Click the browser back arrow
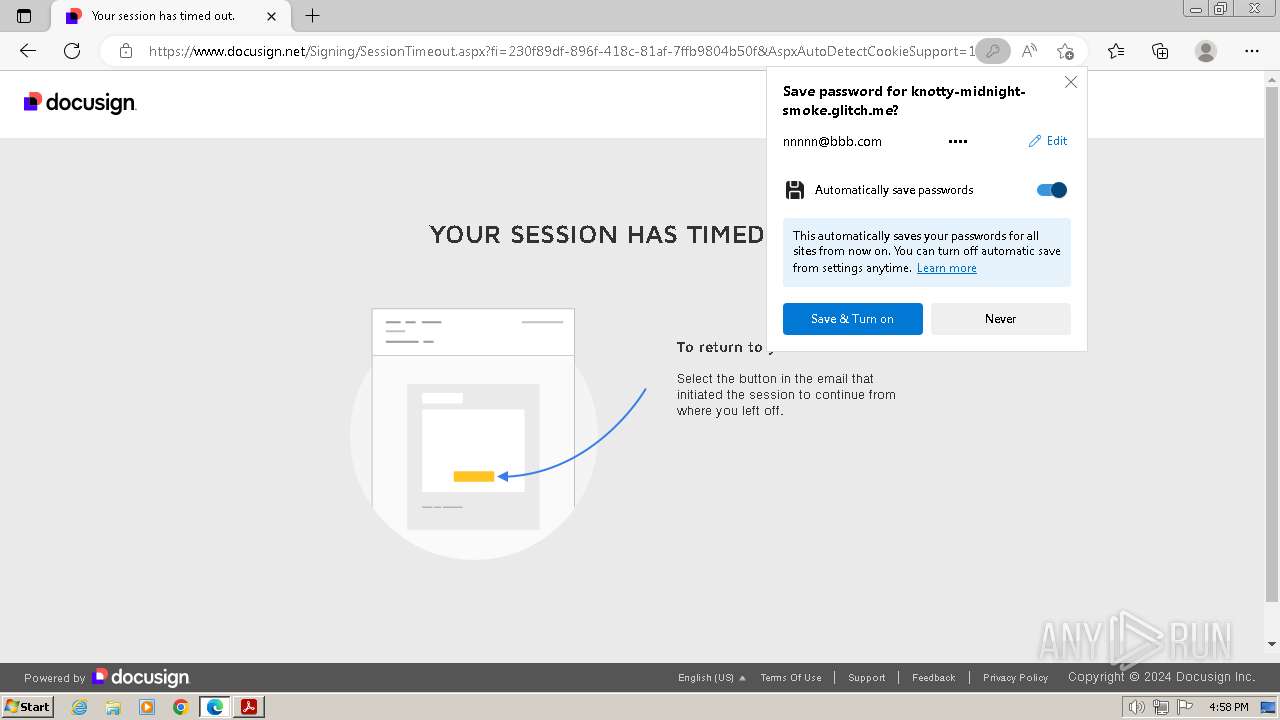Screen dimensions: 1280x720 coord(28,51)
